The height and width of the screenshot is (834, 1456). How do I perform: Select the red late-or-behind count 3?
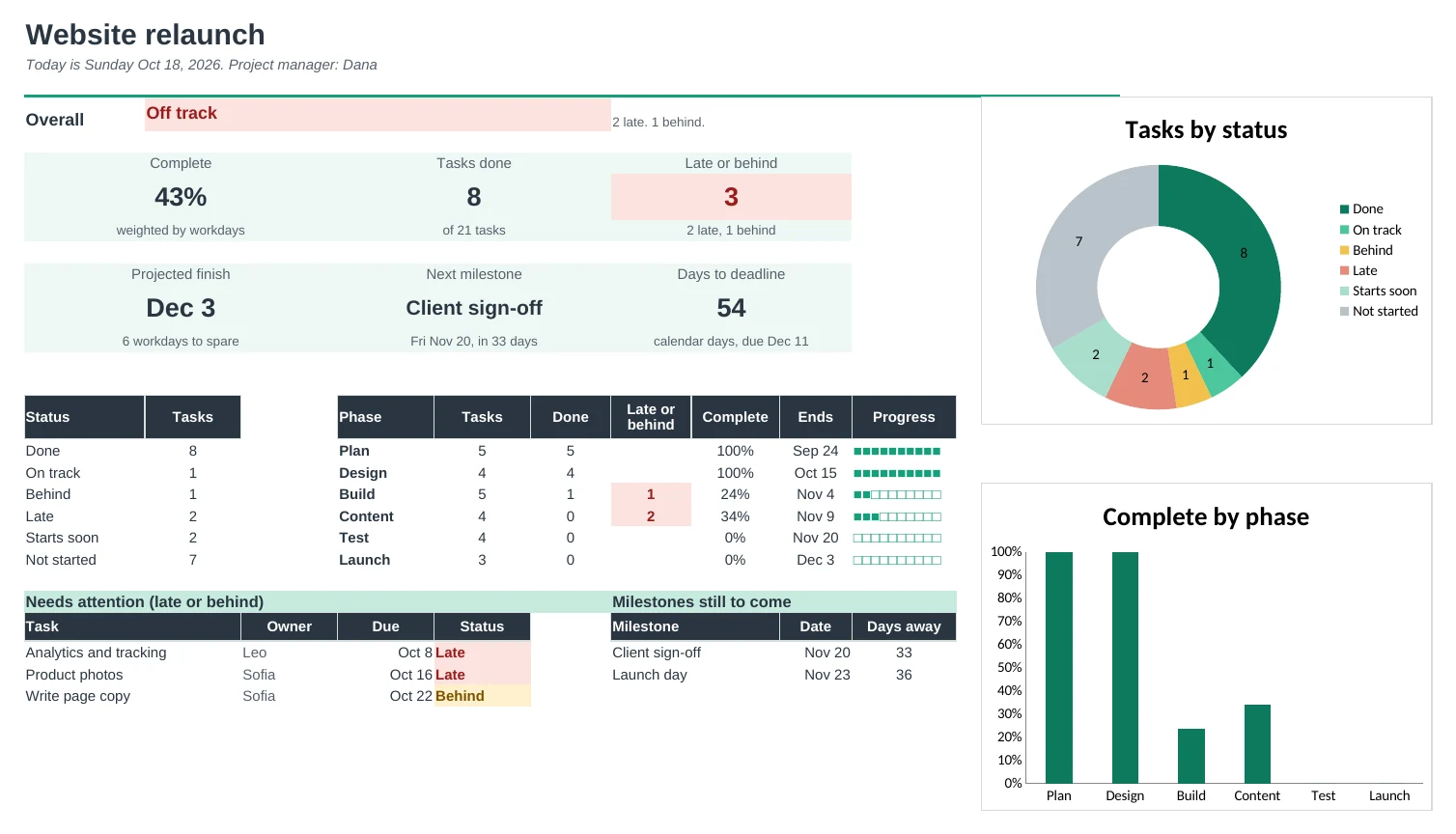tap(731, 197)
